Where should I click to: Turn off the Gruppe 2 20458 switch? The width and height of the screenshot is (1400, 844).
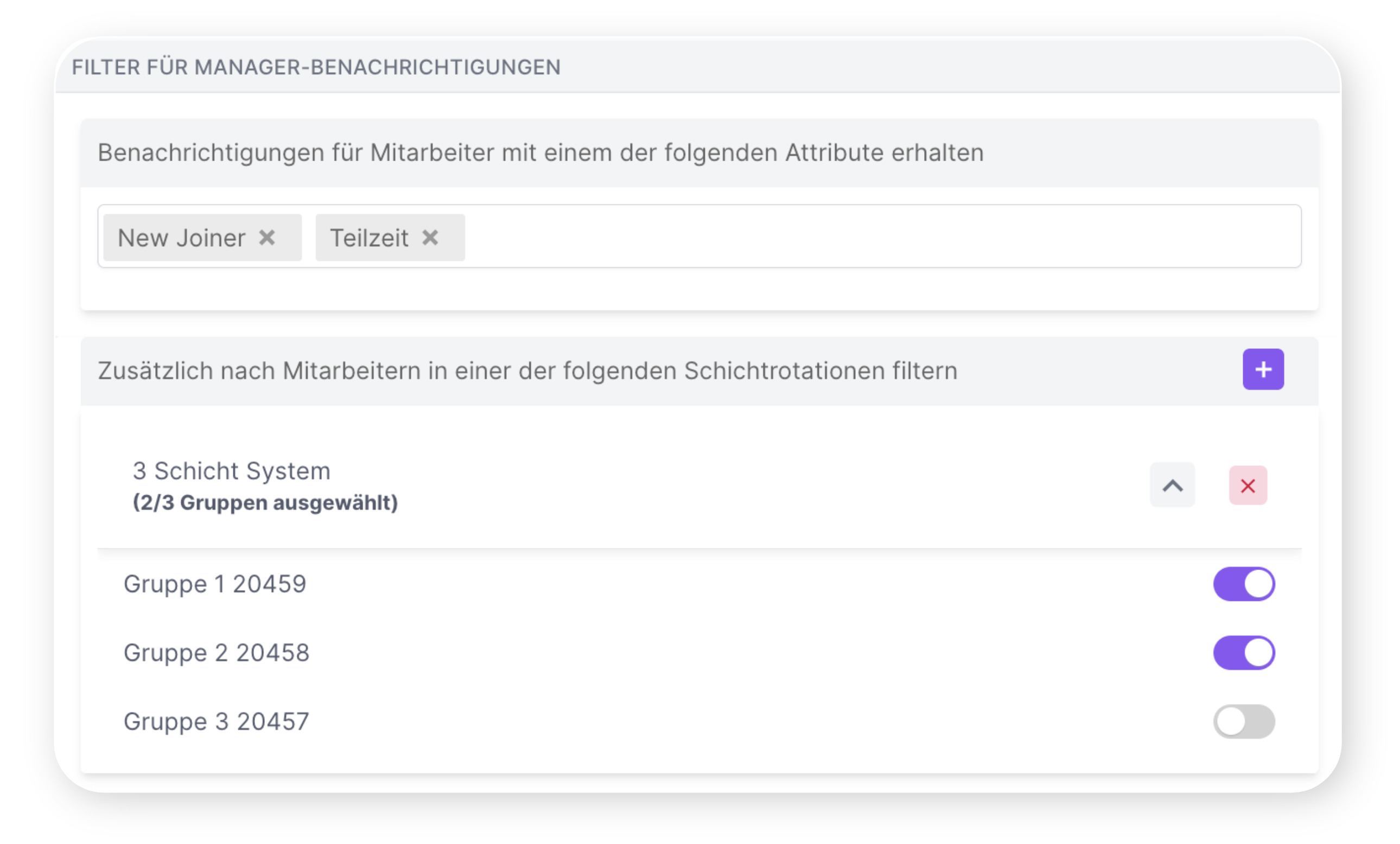[1244, 653]
